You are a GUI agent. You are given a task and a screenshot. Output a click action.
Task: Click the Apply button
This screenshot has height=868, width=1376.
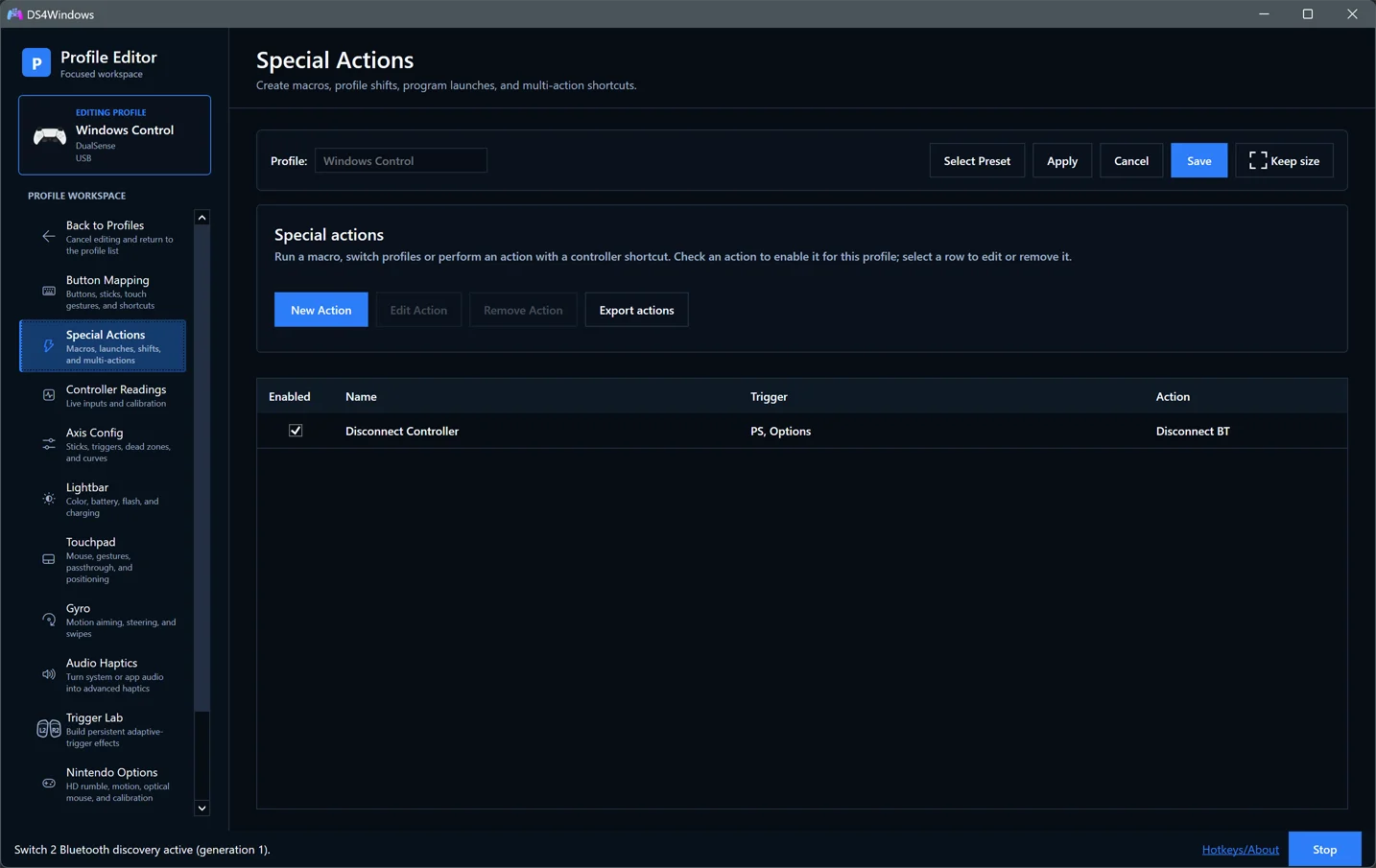(x=1062, y=161)
